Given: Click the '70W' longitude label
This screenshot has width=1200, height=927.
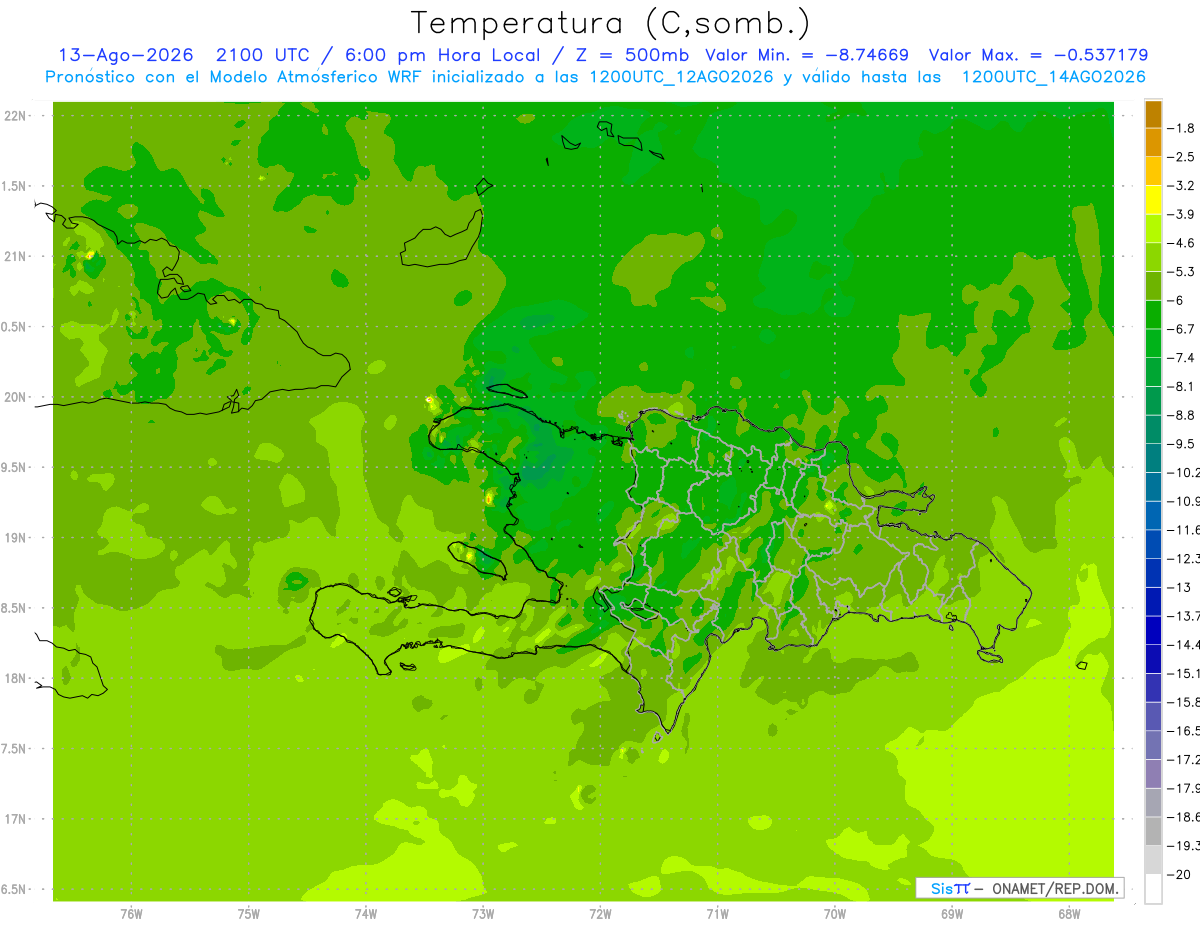Looking at the screenshot, I should (835, 914).
